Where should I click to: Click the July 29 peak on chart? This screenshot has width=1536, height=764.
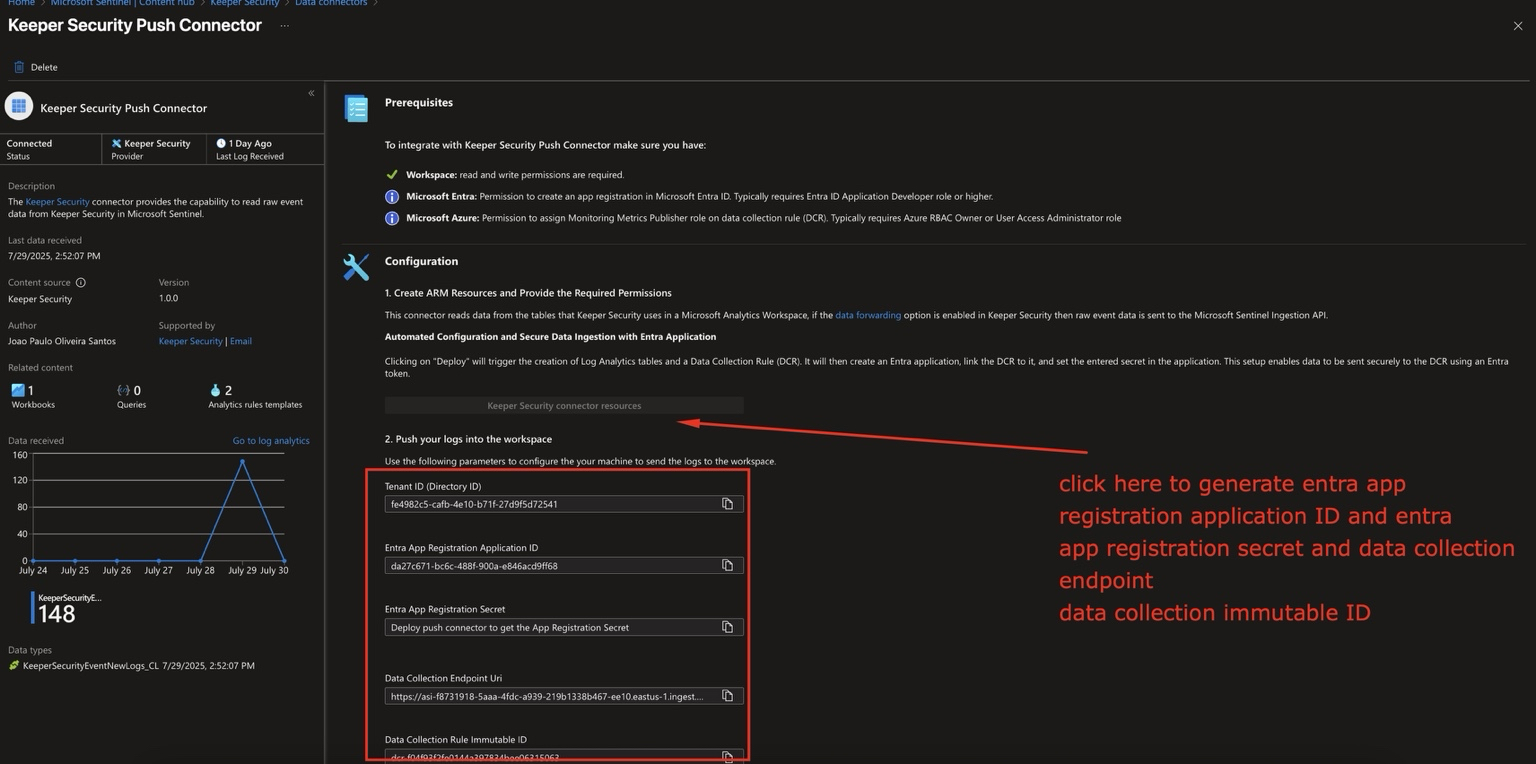pos(242,461)
